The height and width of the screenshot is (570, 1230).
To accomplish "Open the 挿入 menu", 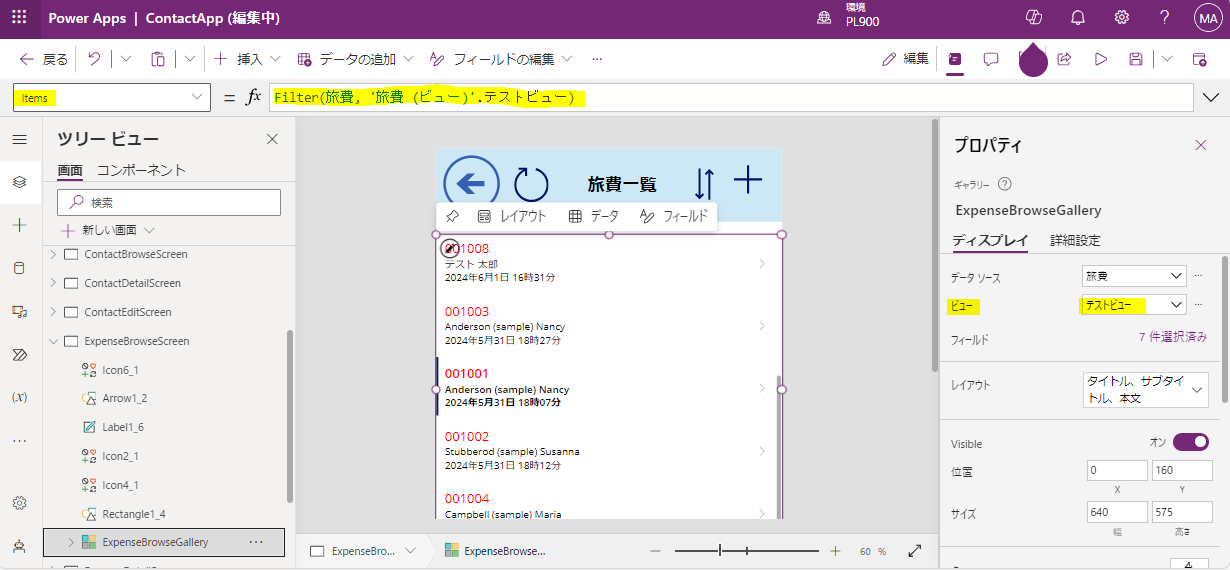I will 247,59.
